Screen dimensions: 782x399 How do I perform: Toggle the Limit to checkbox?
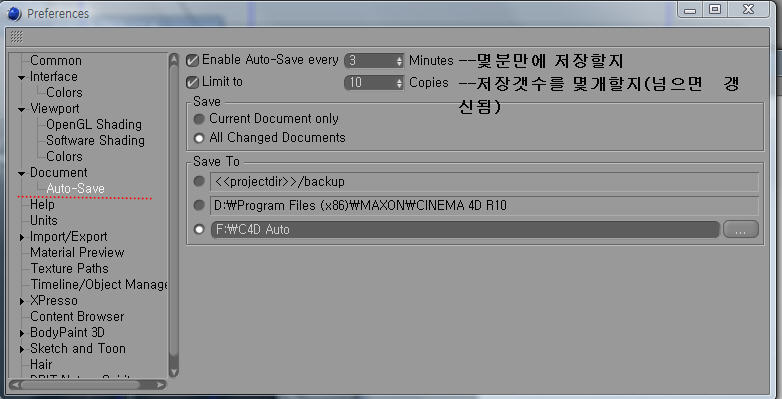click(192, 82)
